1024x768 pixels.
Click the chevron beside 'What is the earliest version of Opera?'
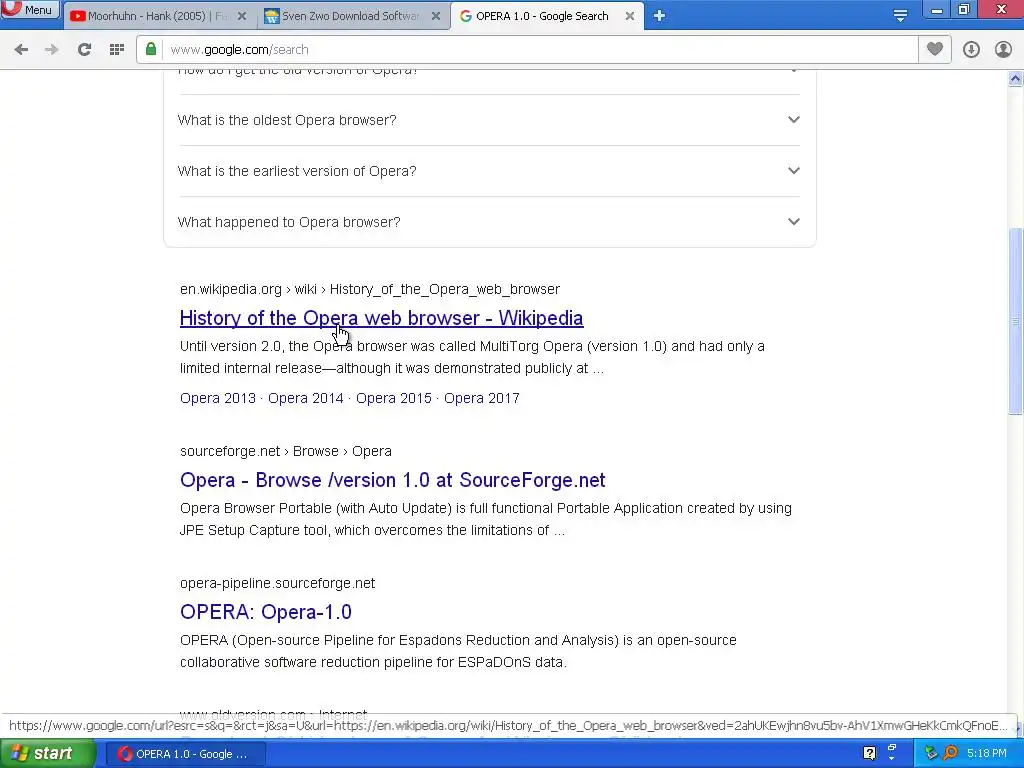pyautogui.click(x=793, y=170)
